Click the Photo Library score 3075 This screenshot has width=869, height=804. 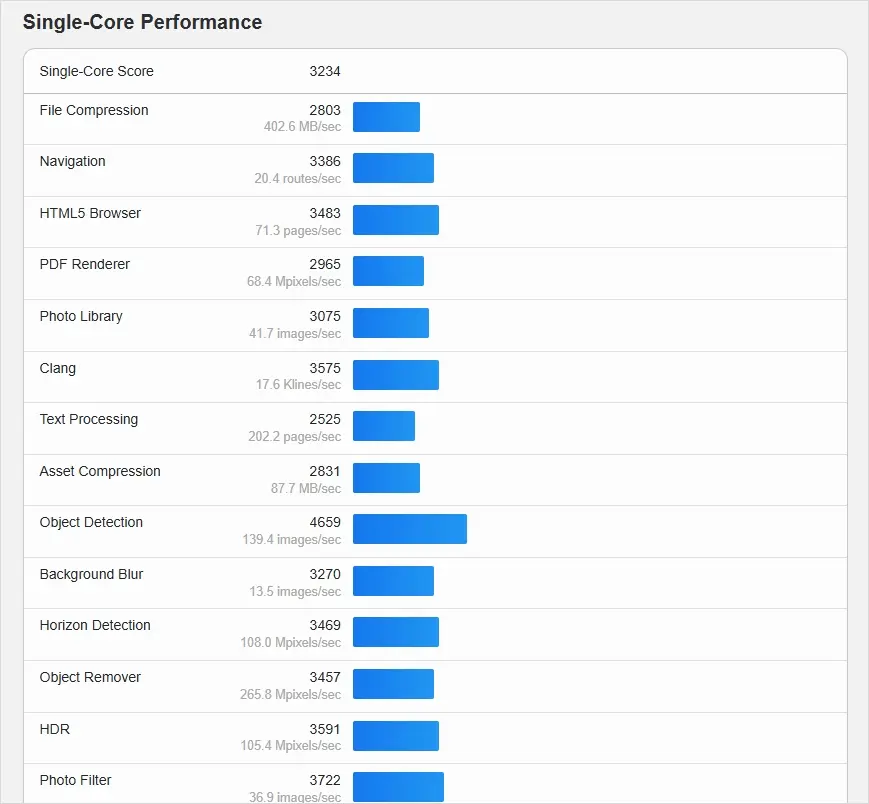[x=324, y=316]
